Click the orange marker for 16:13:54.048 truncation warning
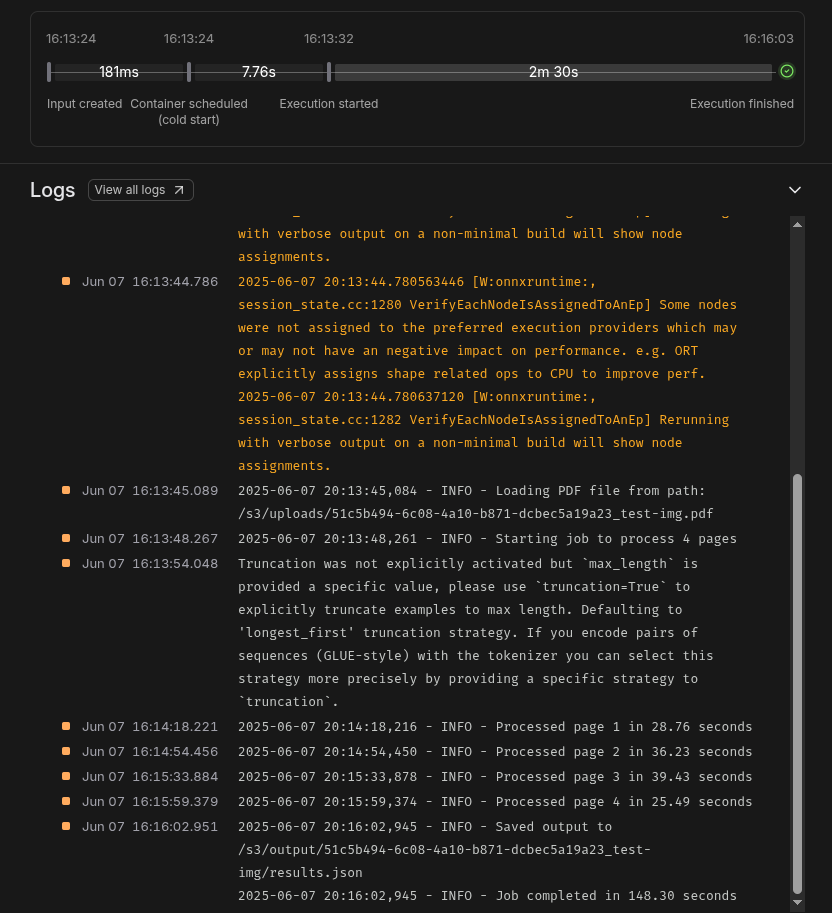 [66, 563]
